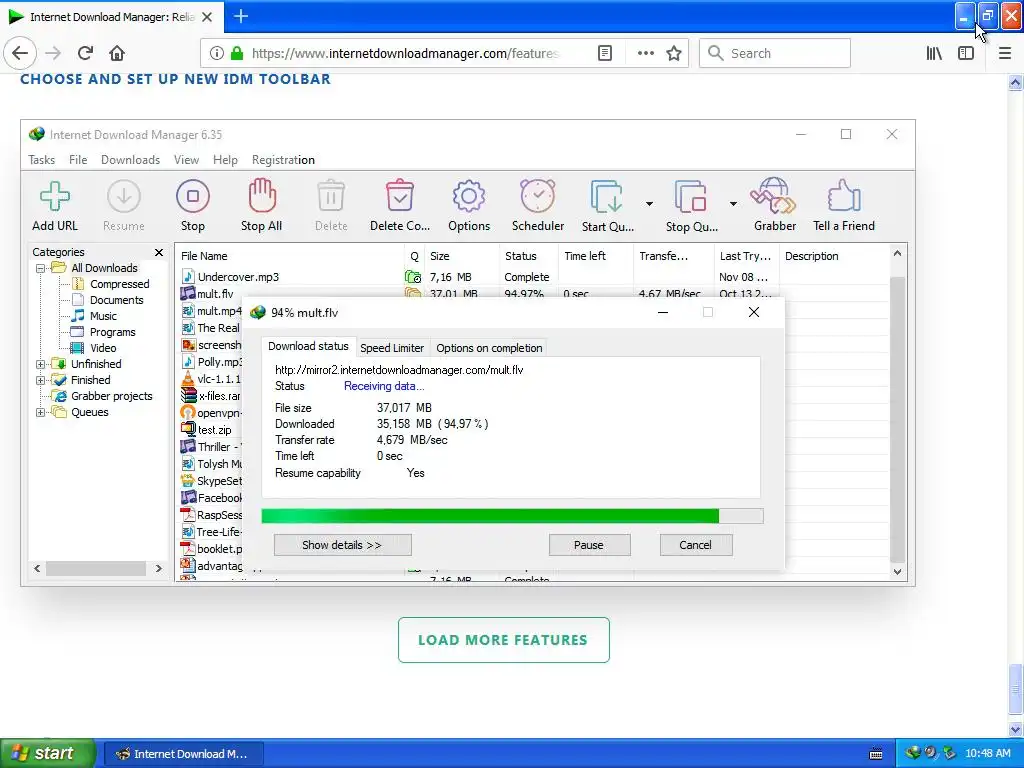Viewport: 1024px width, 768px height.
Task: Open a new browser tab
Action: coord(241,16)
